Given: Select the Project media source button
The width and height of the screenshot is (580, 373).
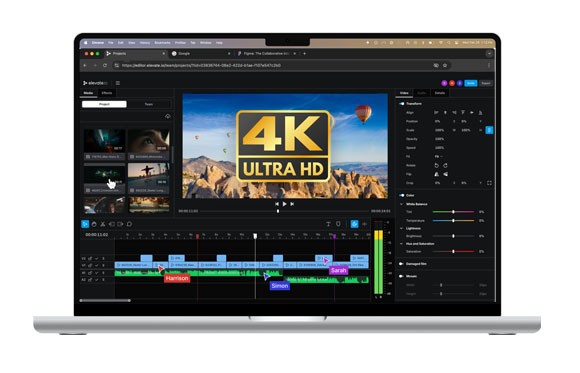Looking at the screenshot, I should tap(104, 104).
